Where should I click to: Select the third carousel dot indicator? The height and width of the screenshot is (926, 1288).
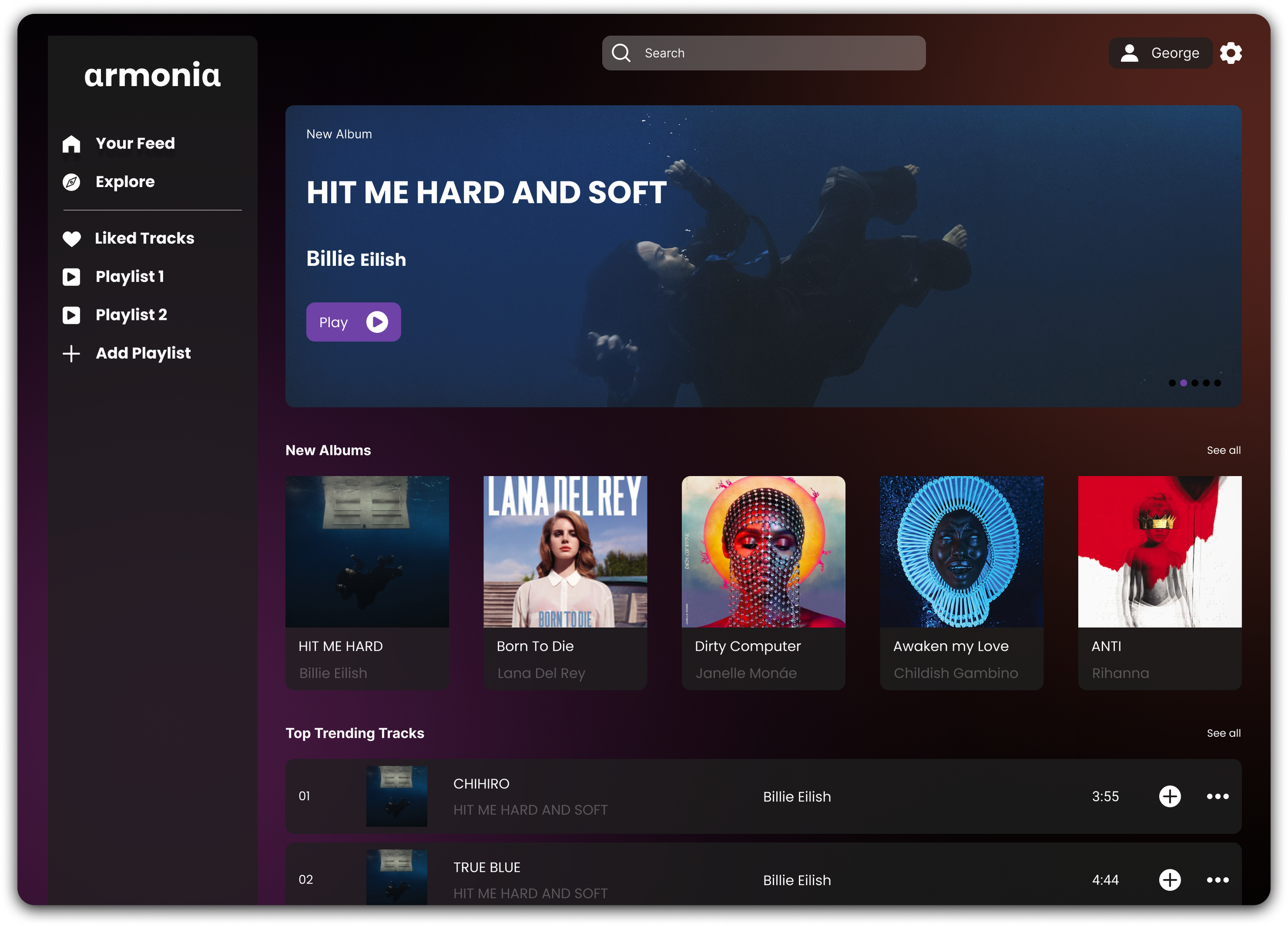pyautogui.click(x=1195, y=383)
